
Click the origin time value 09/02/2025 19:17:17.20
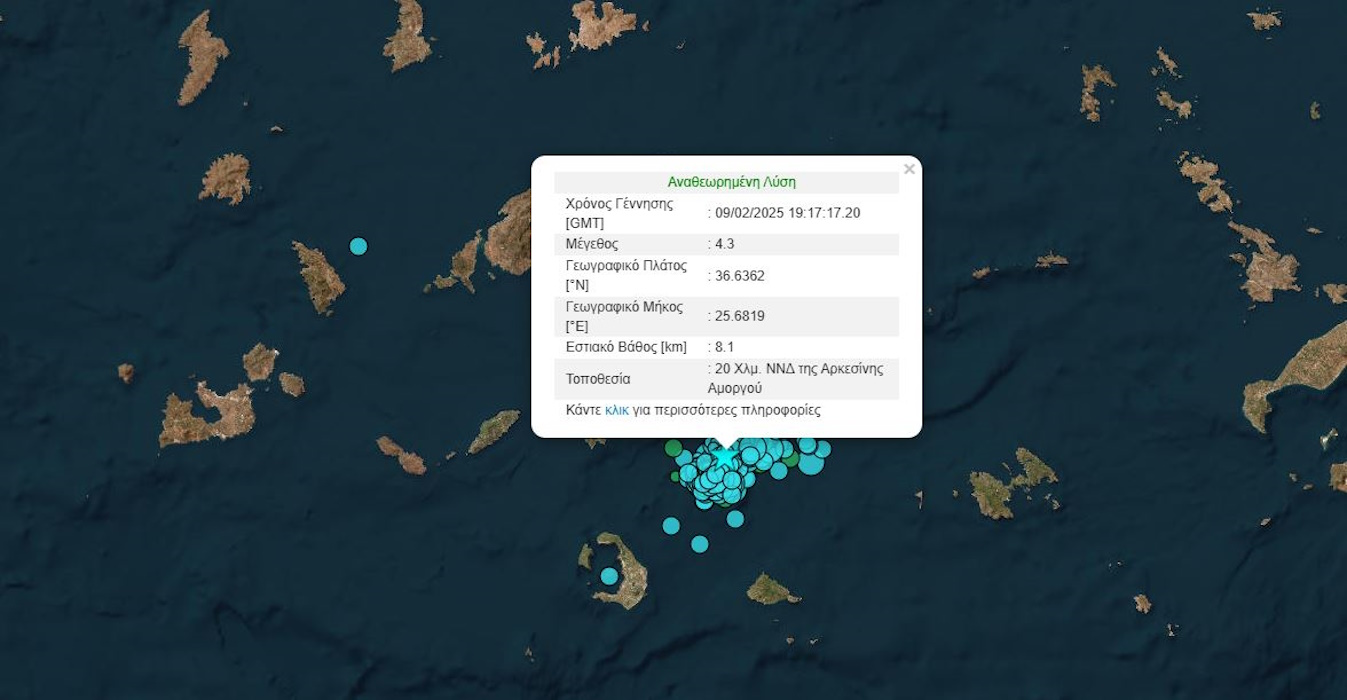(x=788, y=213)
